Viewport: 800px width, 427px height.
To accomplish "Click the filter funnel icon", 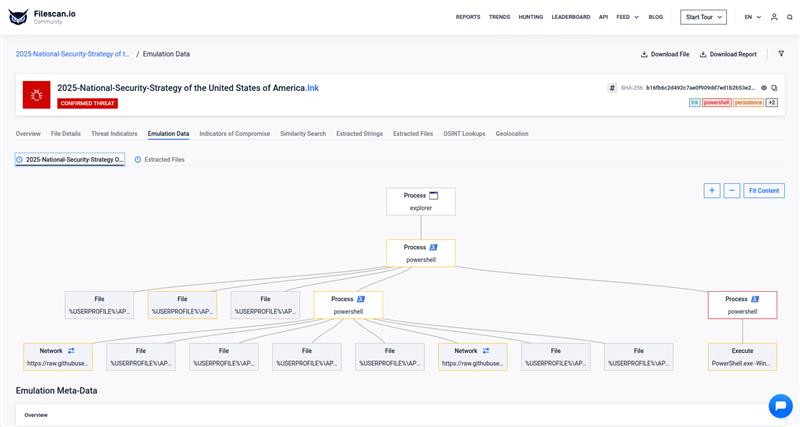I will click(x=781, y=54).
